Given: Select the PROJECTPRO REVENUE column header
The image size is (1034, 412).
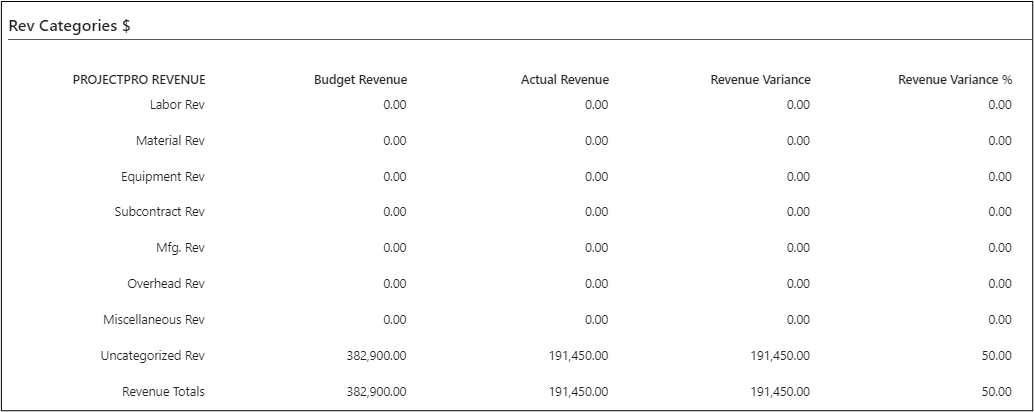Looking at the screenshot, I should tap(139, 80).
